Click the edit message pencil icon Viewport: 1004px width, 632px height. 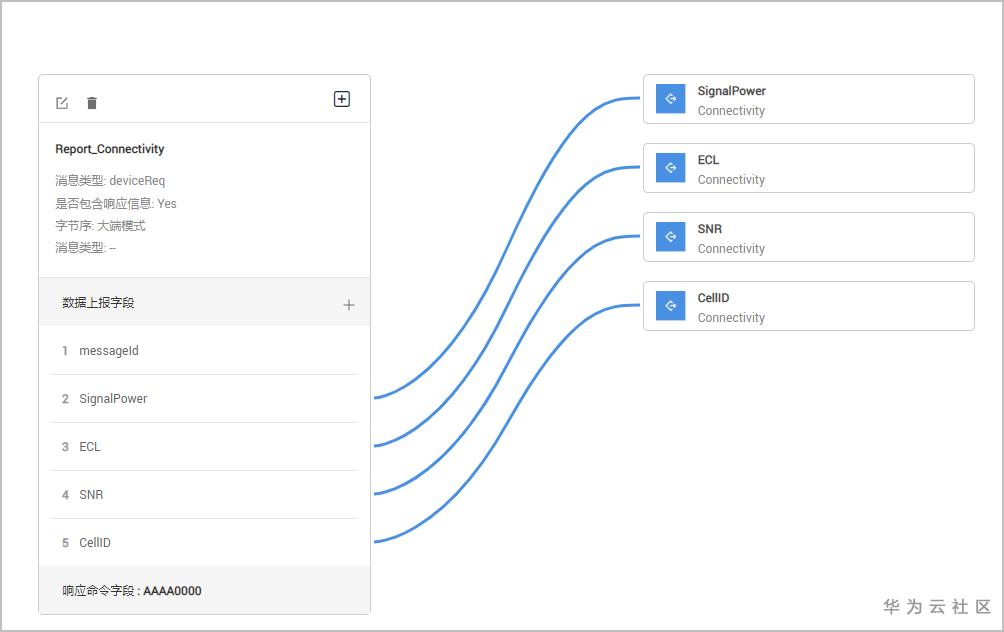62,103
